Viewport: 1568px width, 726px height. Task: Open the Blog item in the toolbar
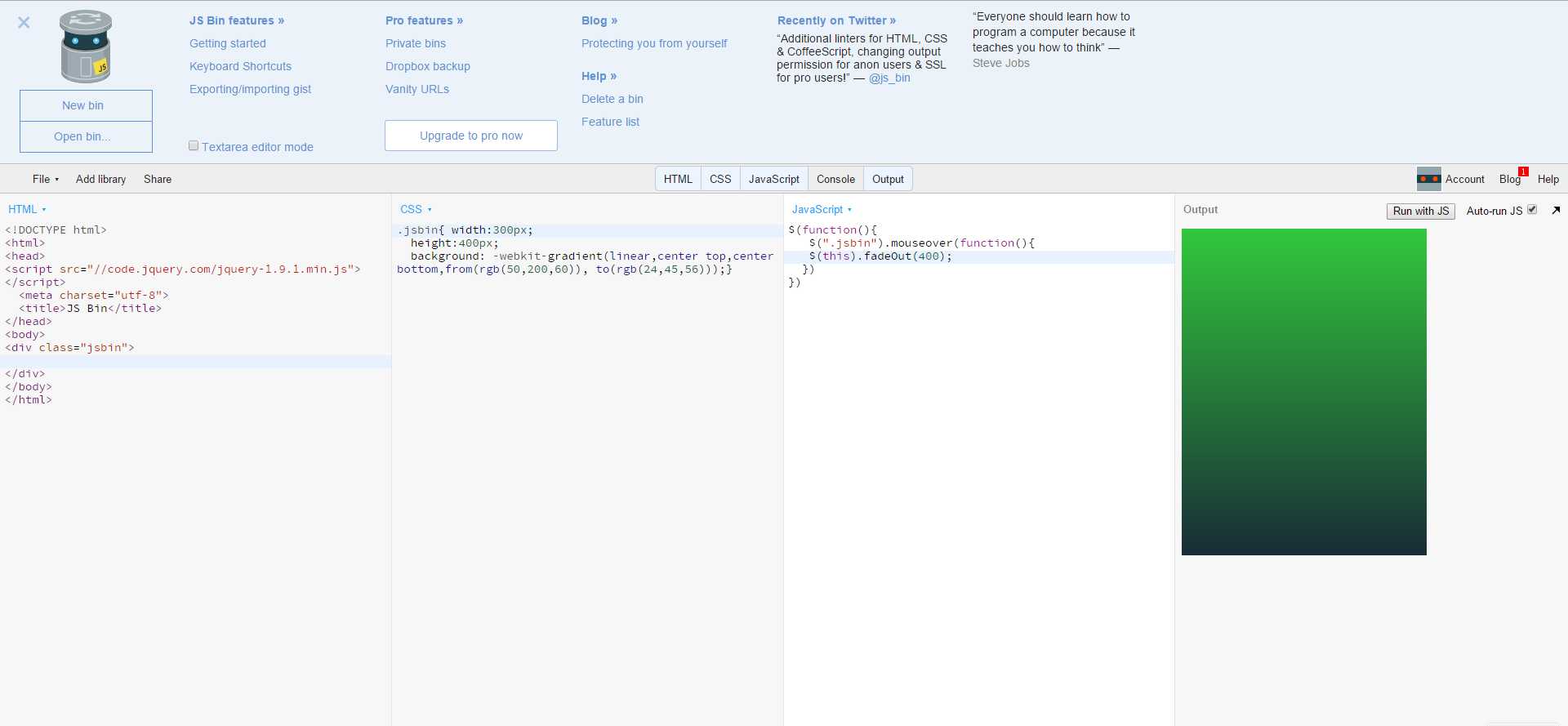coord(1509,179)
